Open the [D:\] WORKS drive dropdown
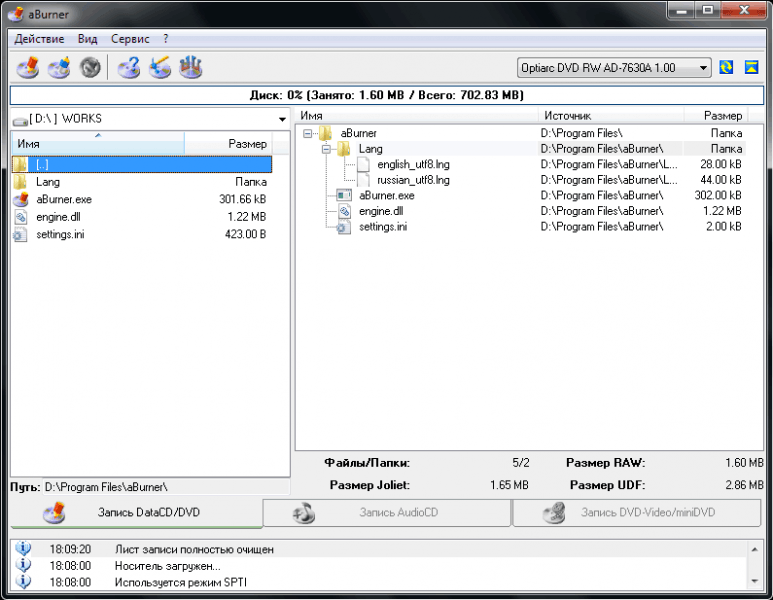The width and height of the screenshot is (773, 600). (x=282, y=119)
